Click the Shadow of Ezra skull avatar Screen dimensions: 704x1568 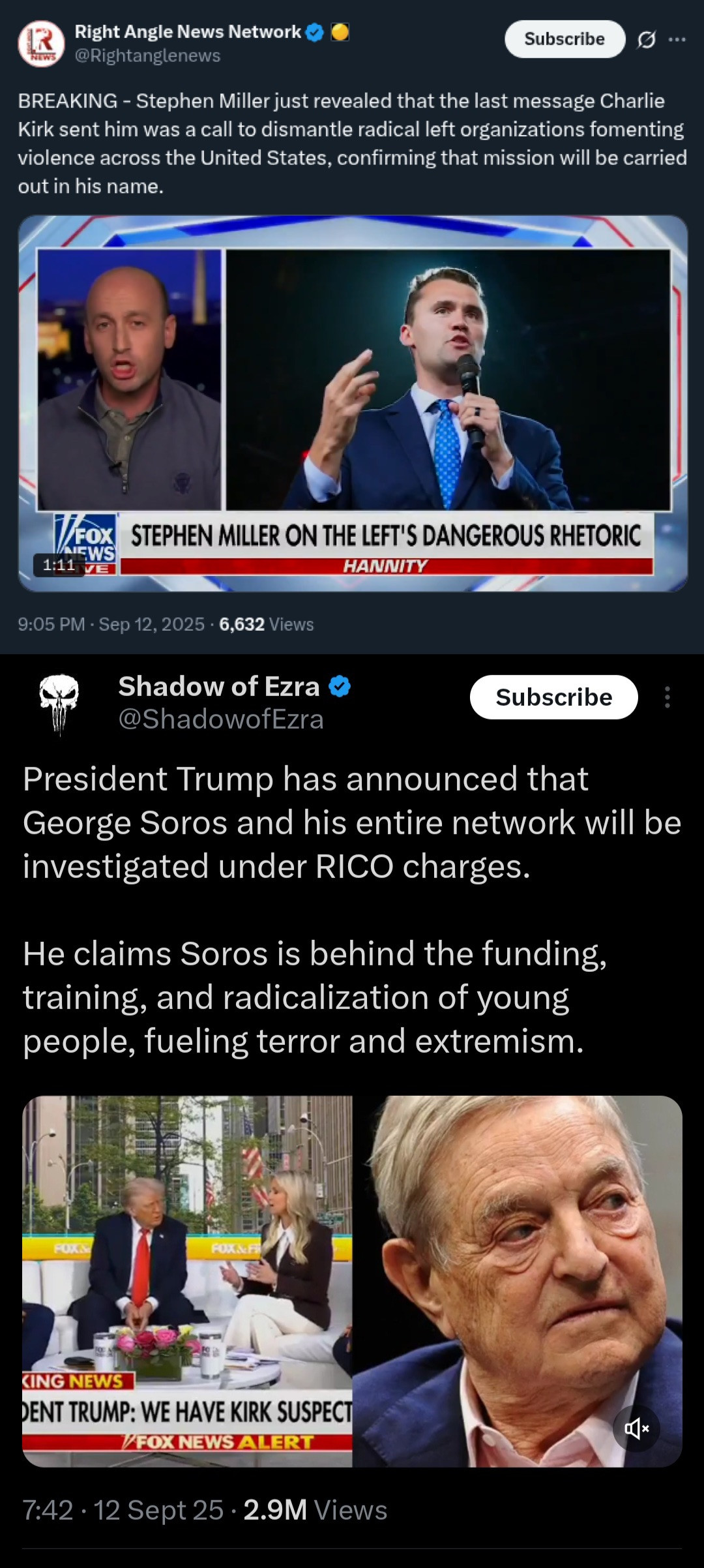tap(59, 704)
